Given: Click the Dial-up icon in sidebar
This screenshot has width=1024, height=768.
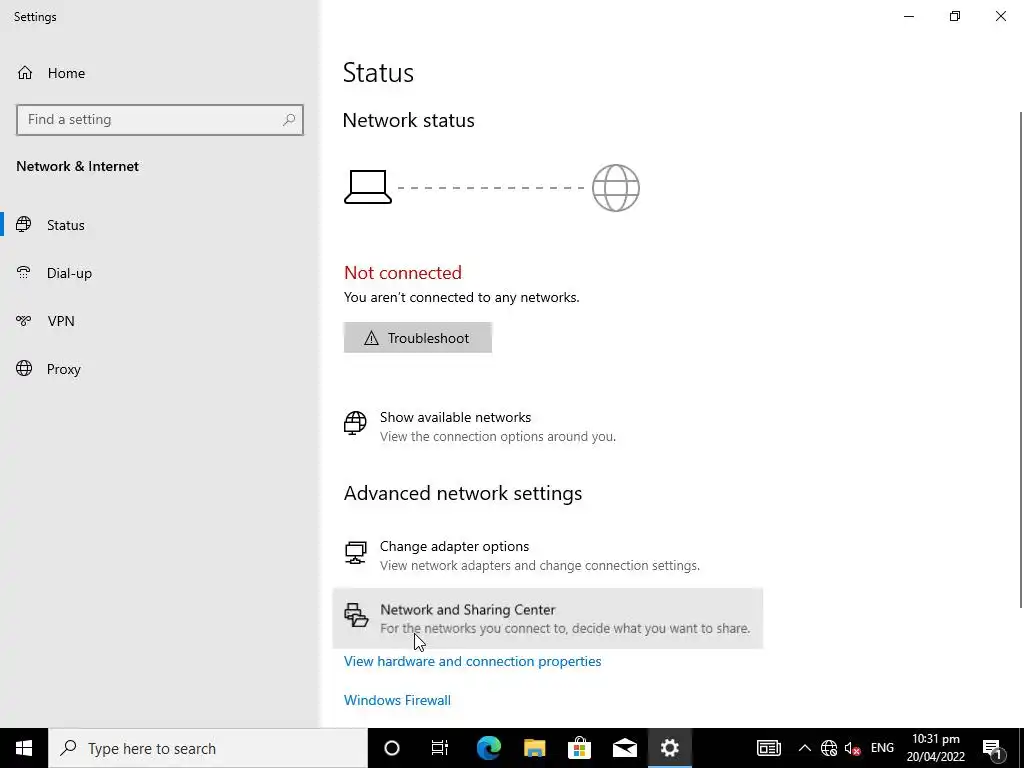Looking at the screenshot, I should point(24,272).
